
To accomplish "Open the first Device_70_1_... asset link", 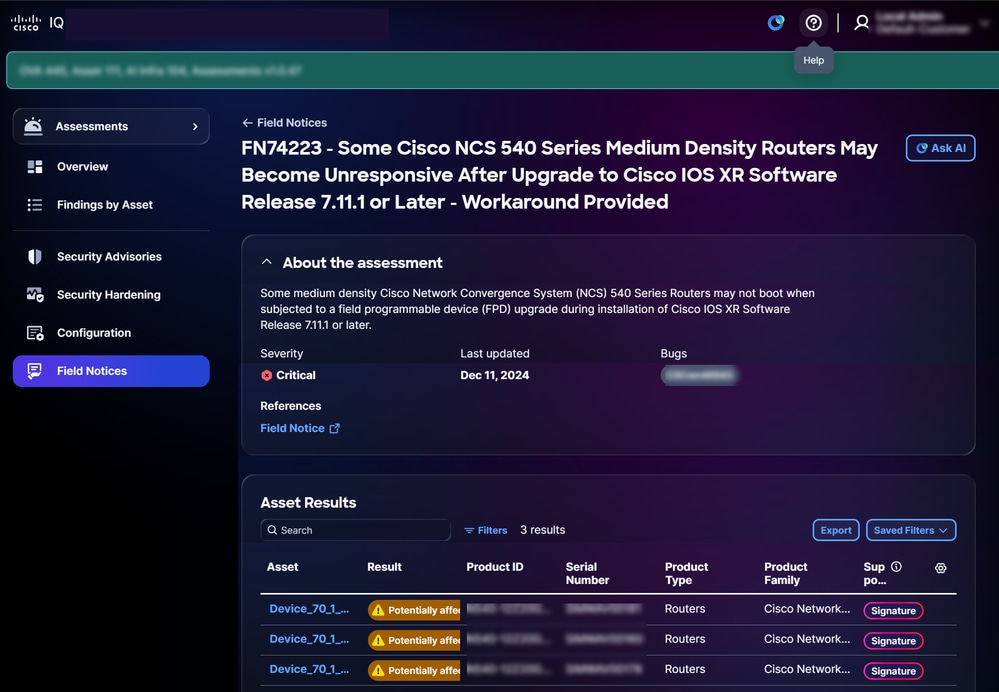I will pos(309,609).
